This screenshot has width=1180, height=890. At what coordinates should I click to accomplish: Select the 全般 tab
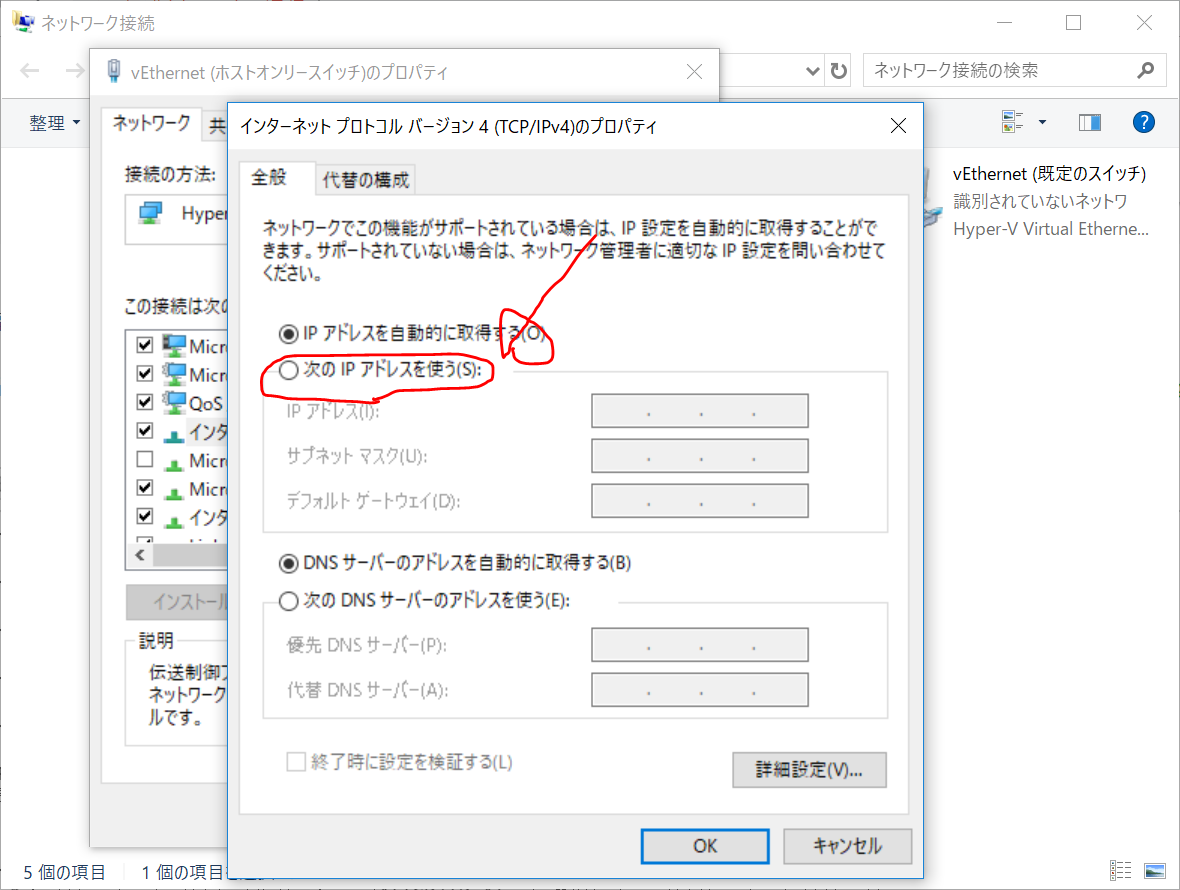click(x=269, y=178)
